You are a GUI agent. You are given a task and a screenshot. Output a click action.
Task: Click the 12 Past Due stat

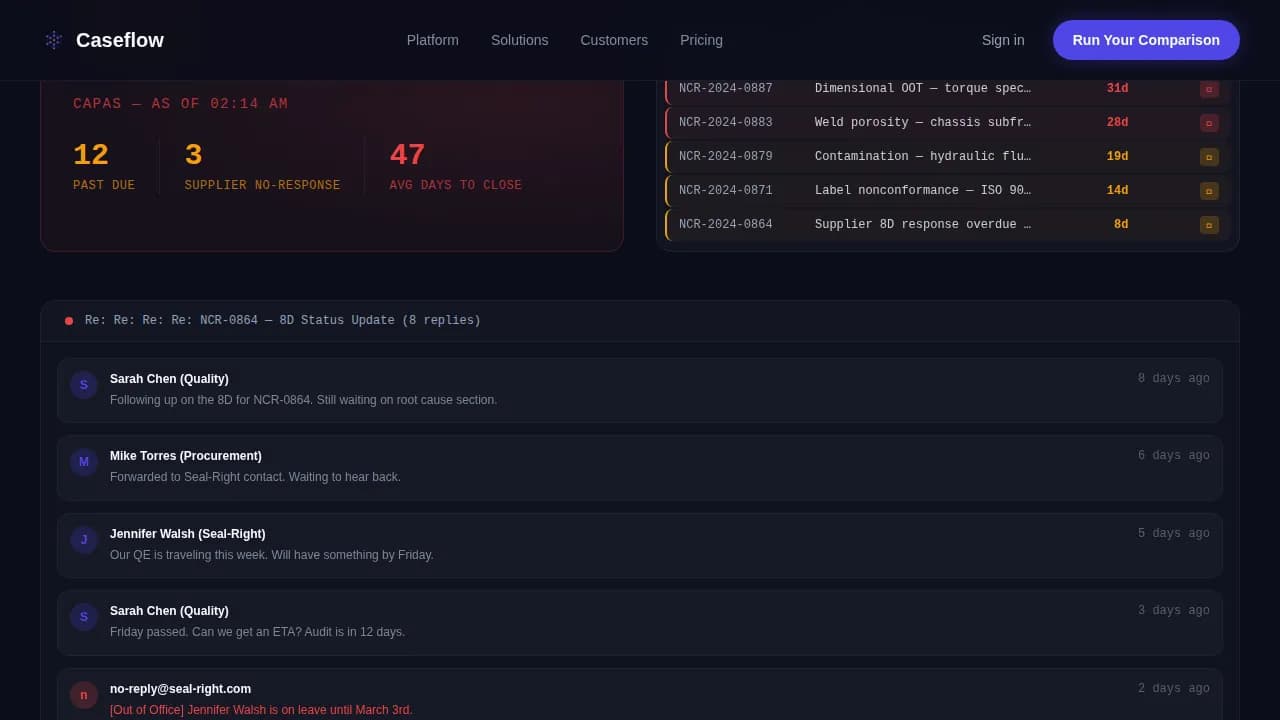[x=104, y=166]
